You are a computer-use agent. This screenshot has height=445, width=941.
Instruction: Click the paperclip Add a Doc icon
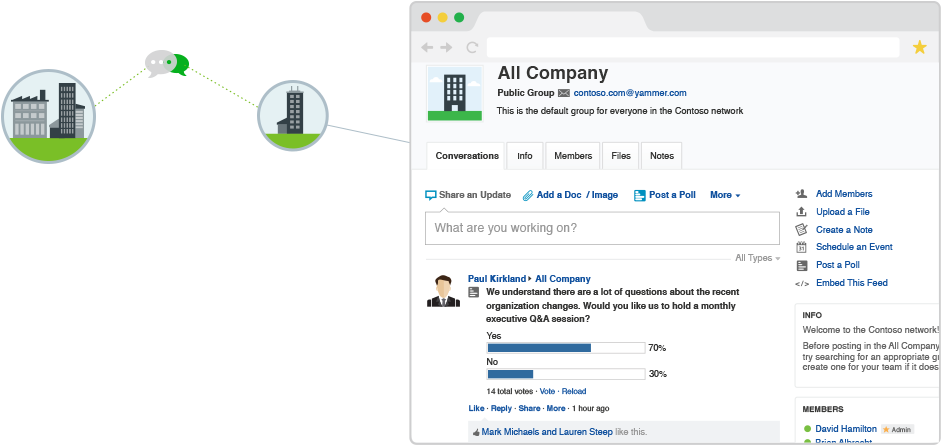(528, 195)
